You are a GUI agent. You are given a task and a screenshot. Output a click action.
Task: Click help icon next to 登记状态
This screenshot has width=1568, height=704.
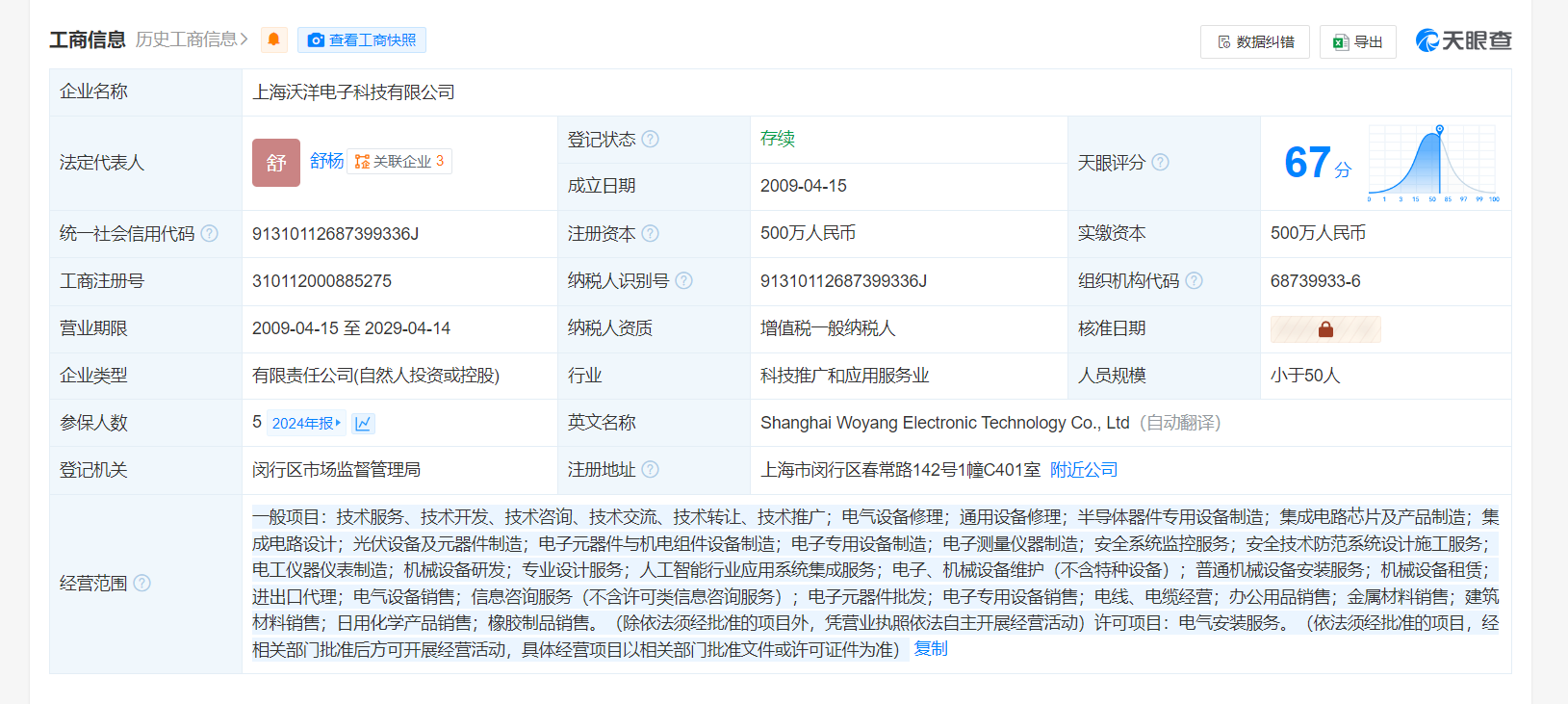(650, 139)
